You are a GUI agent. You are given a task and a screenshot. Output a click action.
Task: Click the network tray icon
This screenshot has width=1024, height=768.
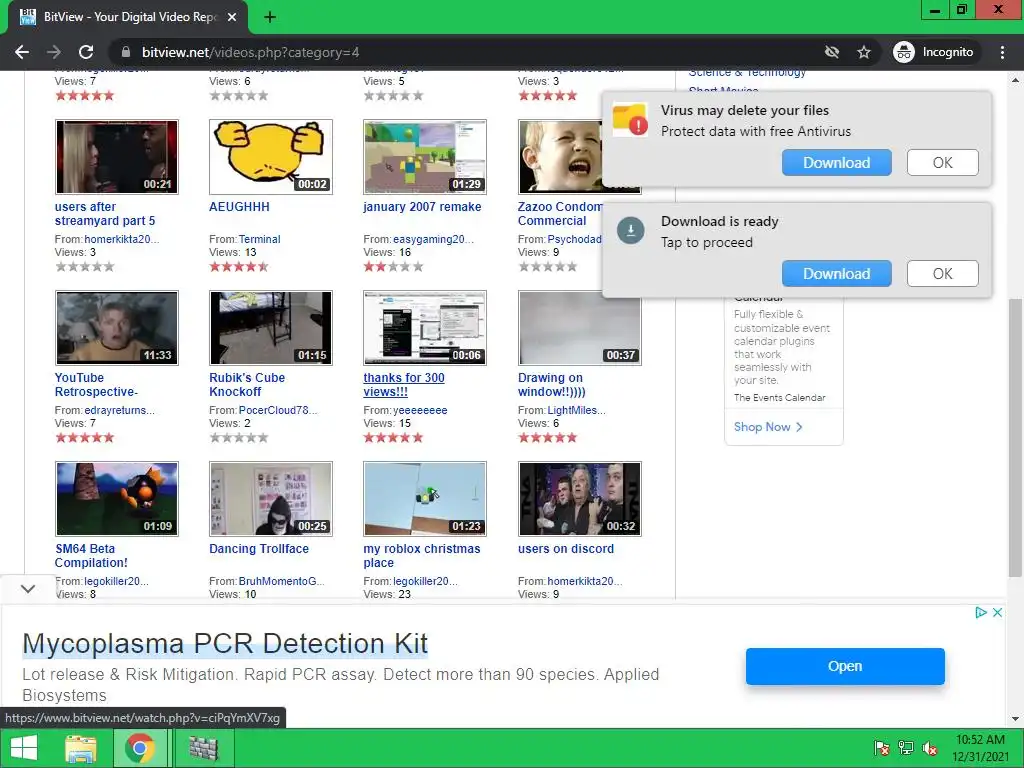click(906, 748)
